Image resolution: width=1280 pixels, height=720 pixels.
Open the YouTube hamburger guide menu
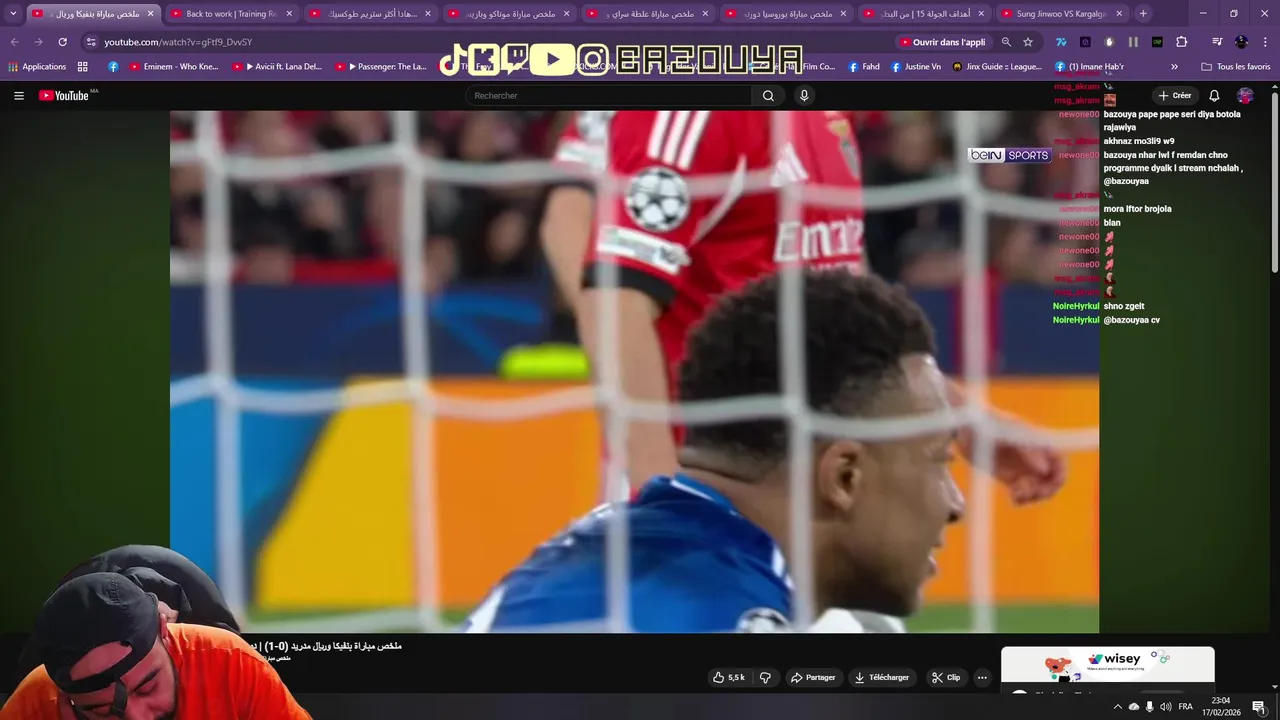point(19,96)
